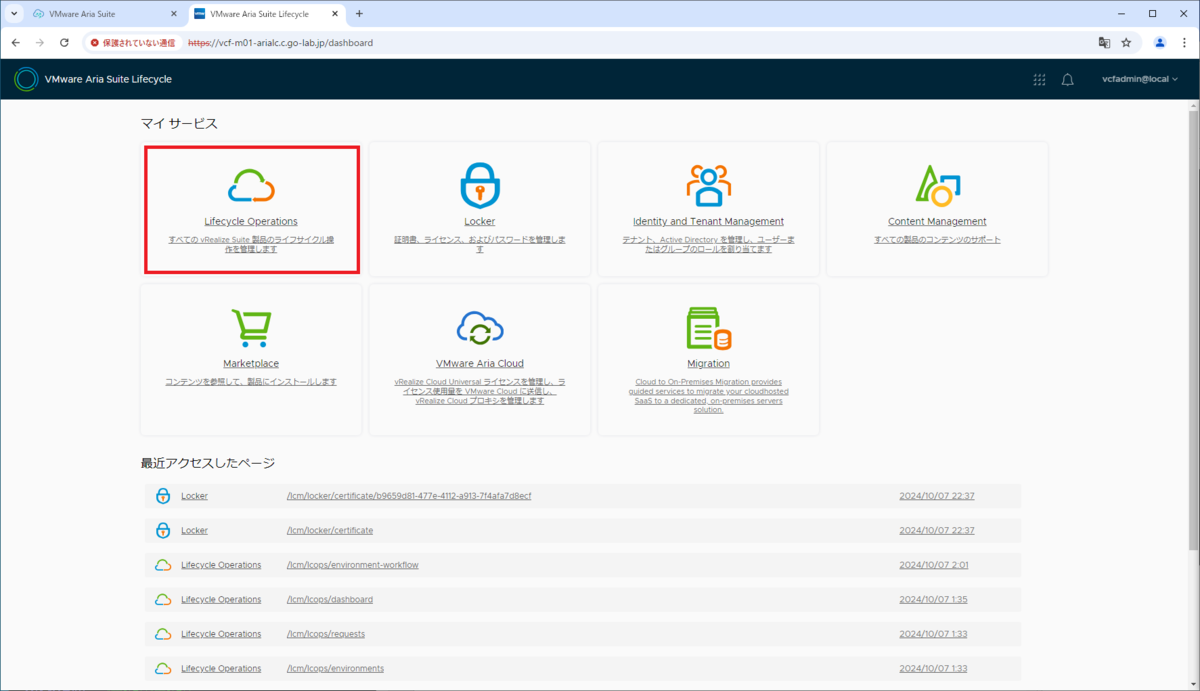This screenshot has height=691, width=1200.
Task: Open the notifications bell icon
Action: 1067,80
